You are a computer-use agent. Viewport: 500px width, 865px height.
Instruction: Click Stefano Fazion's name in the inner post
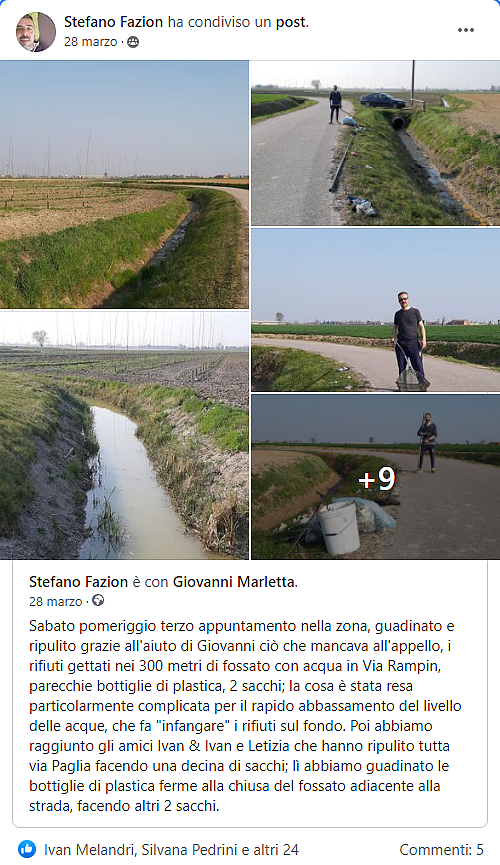[x=78, y=581]
